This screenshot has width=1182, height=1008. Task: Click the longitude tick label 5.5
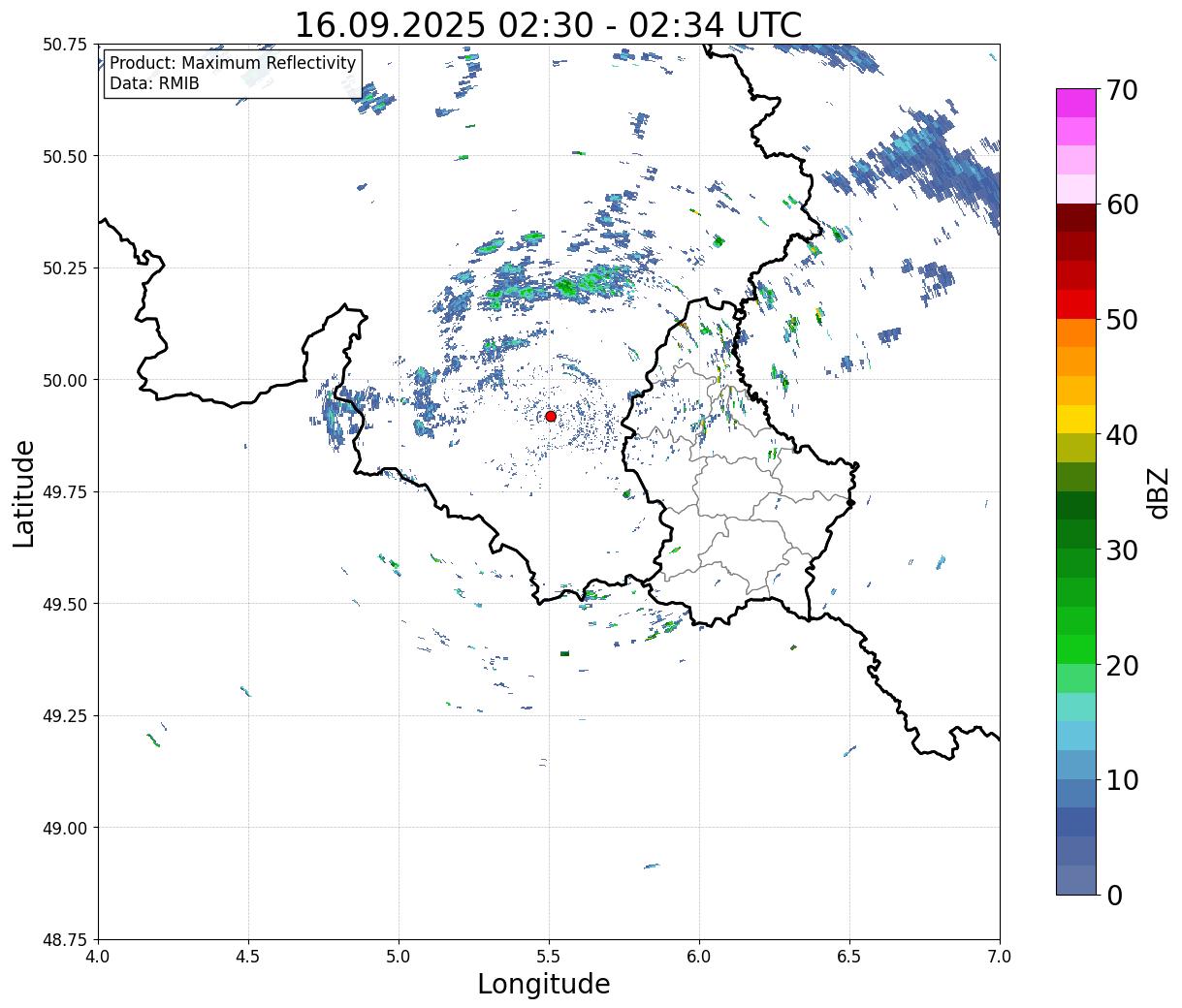tap(549, 957)
